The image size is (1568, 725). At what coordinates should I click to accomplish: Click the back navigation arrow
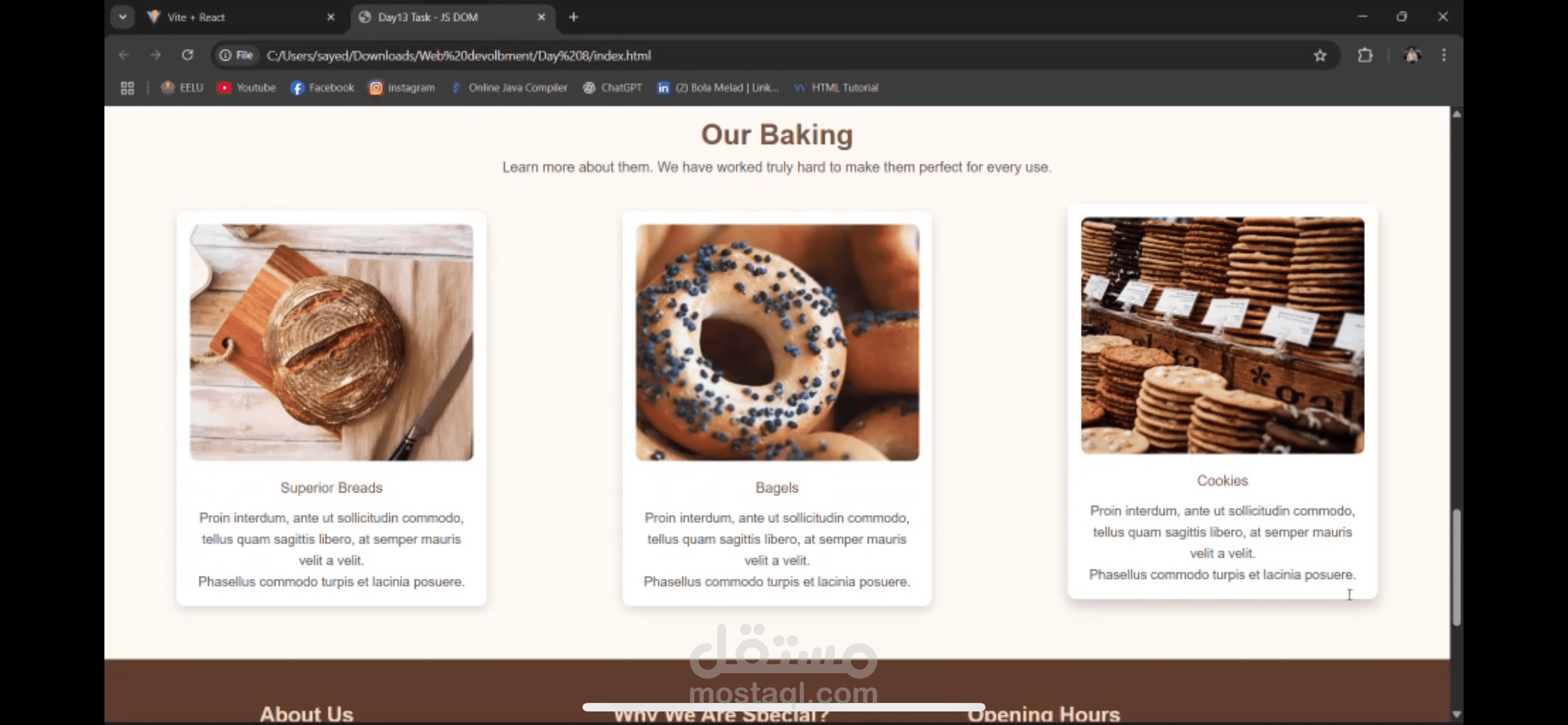click(x=124, y=55)
